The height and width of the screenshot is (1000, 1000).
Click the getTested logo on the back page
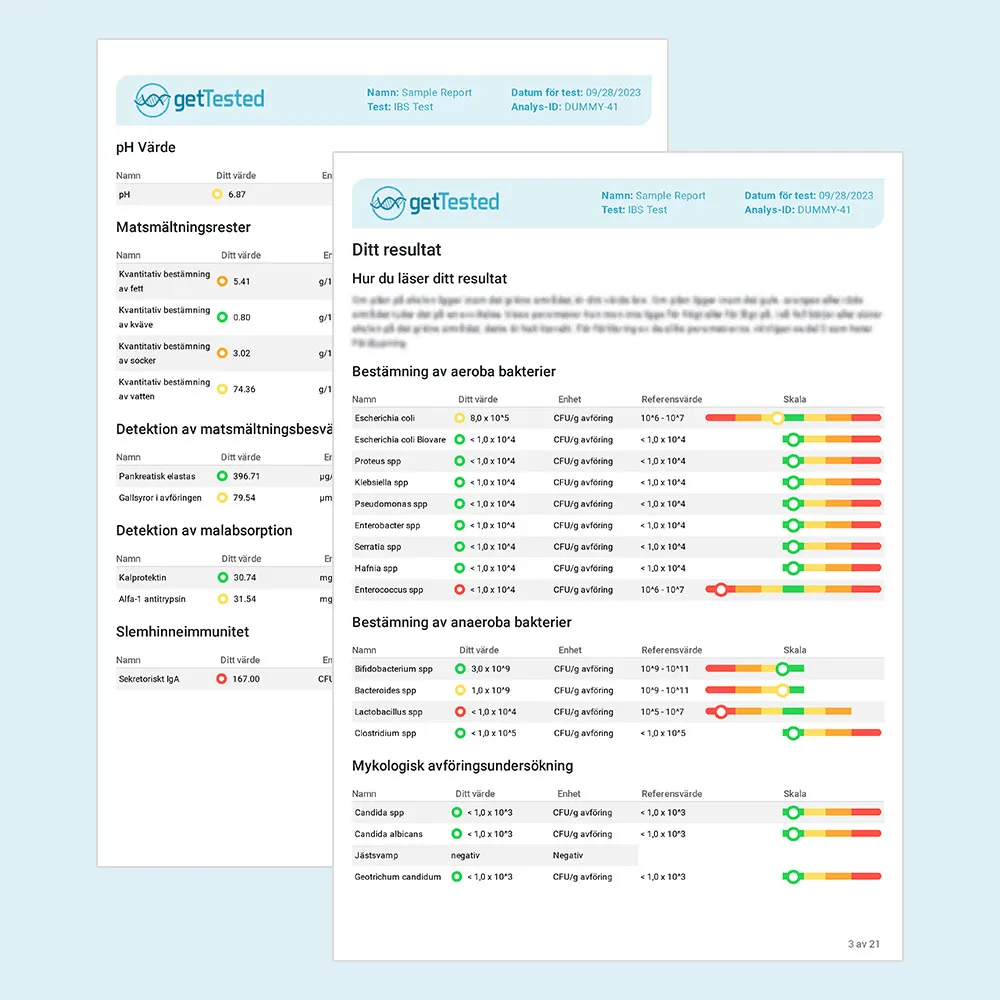tap(200, 99)
